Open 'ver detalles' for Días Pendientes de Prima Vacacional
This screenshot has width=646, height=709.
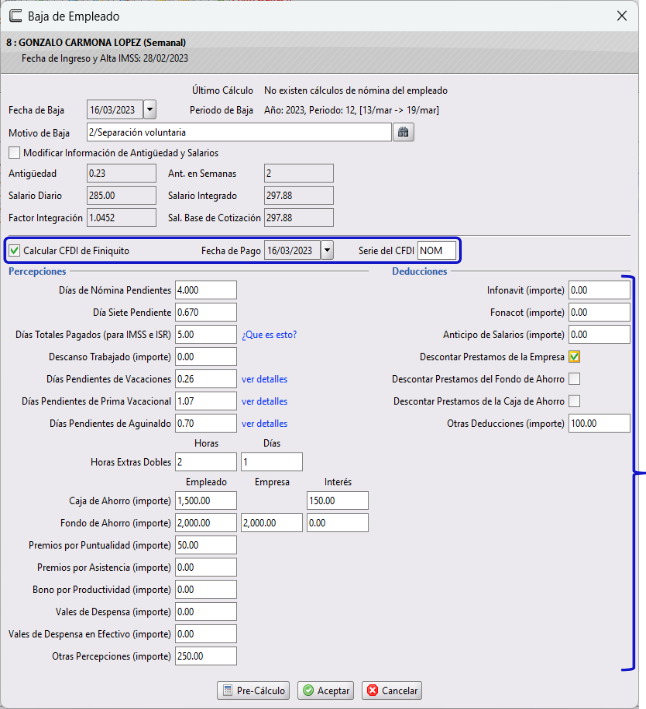[264, 401]
